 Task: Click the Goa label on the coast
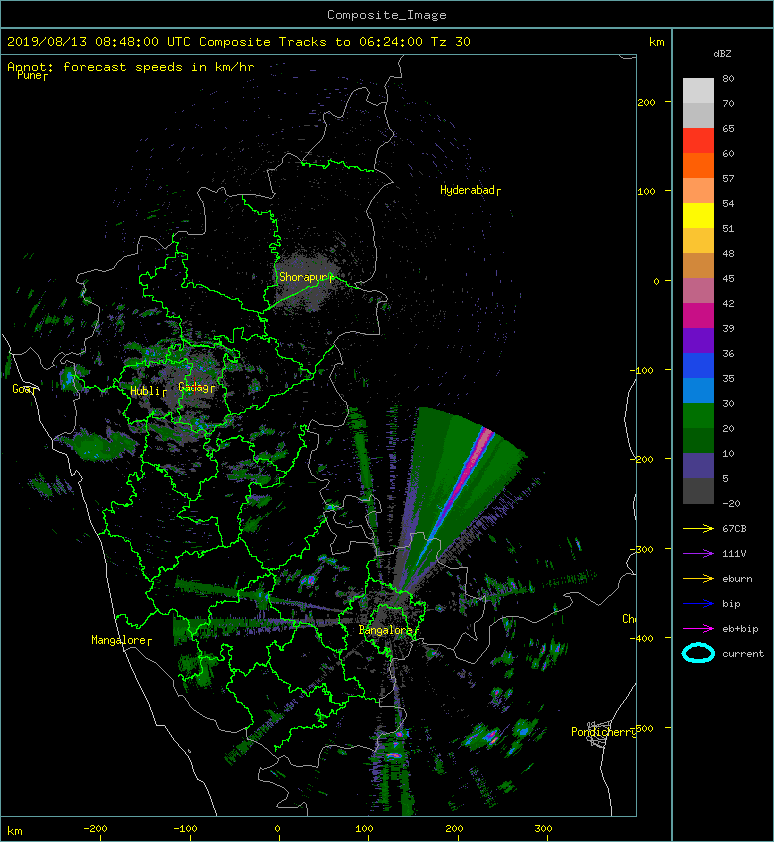24,389
